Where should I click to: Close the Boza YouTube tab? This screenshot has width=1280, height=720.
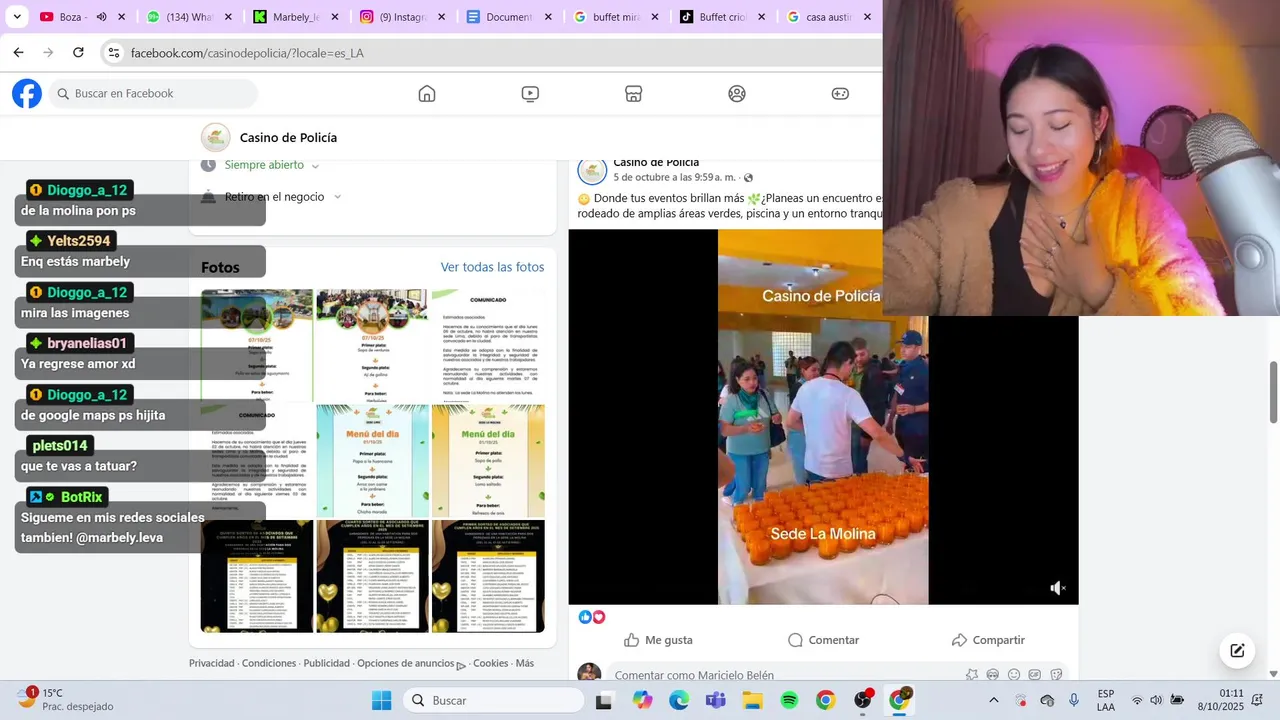click(122, 17)
